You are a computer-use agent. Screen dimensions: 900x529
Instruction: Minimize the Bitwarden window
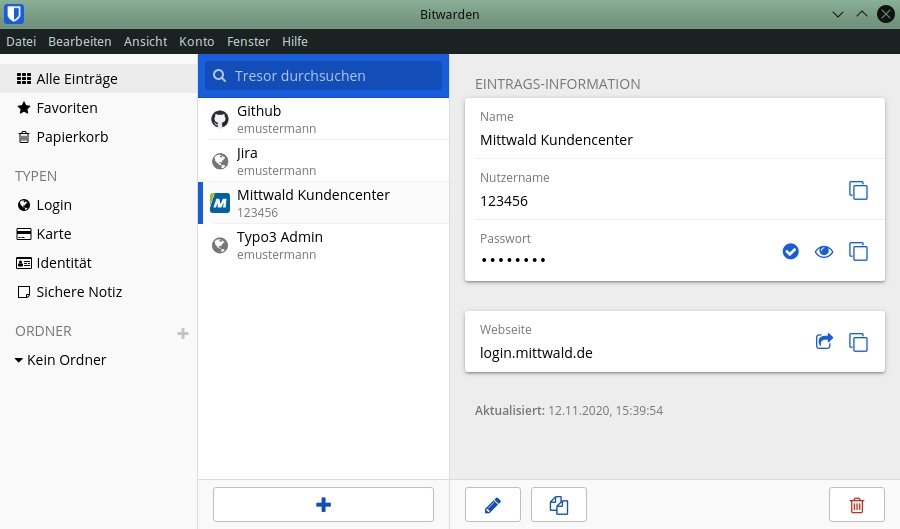[838, 14]
